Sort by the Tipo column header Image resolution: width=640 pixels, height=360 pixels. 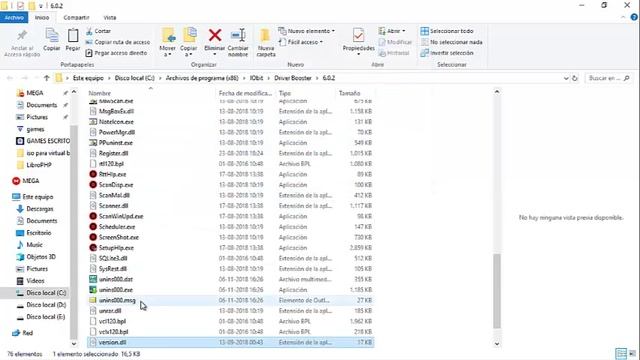[x=284, y=93]
